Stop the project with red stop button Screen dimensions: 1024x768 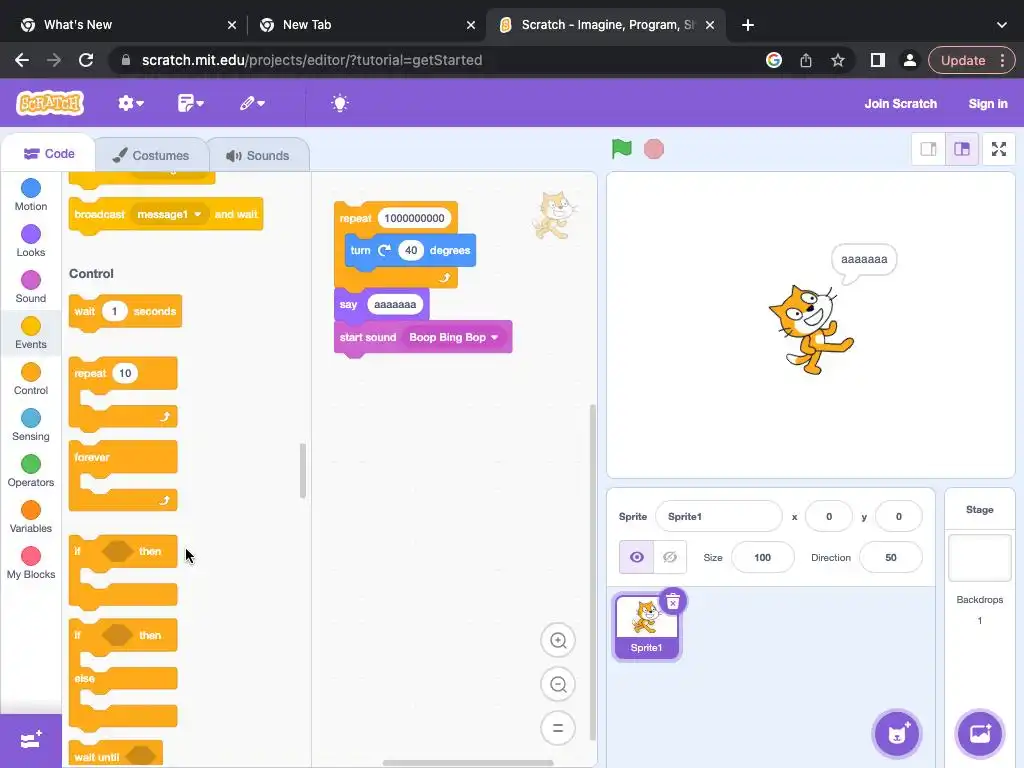pyautogui.click(x=654, y=149)
